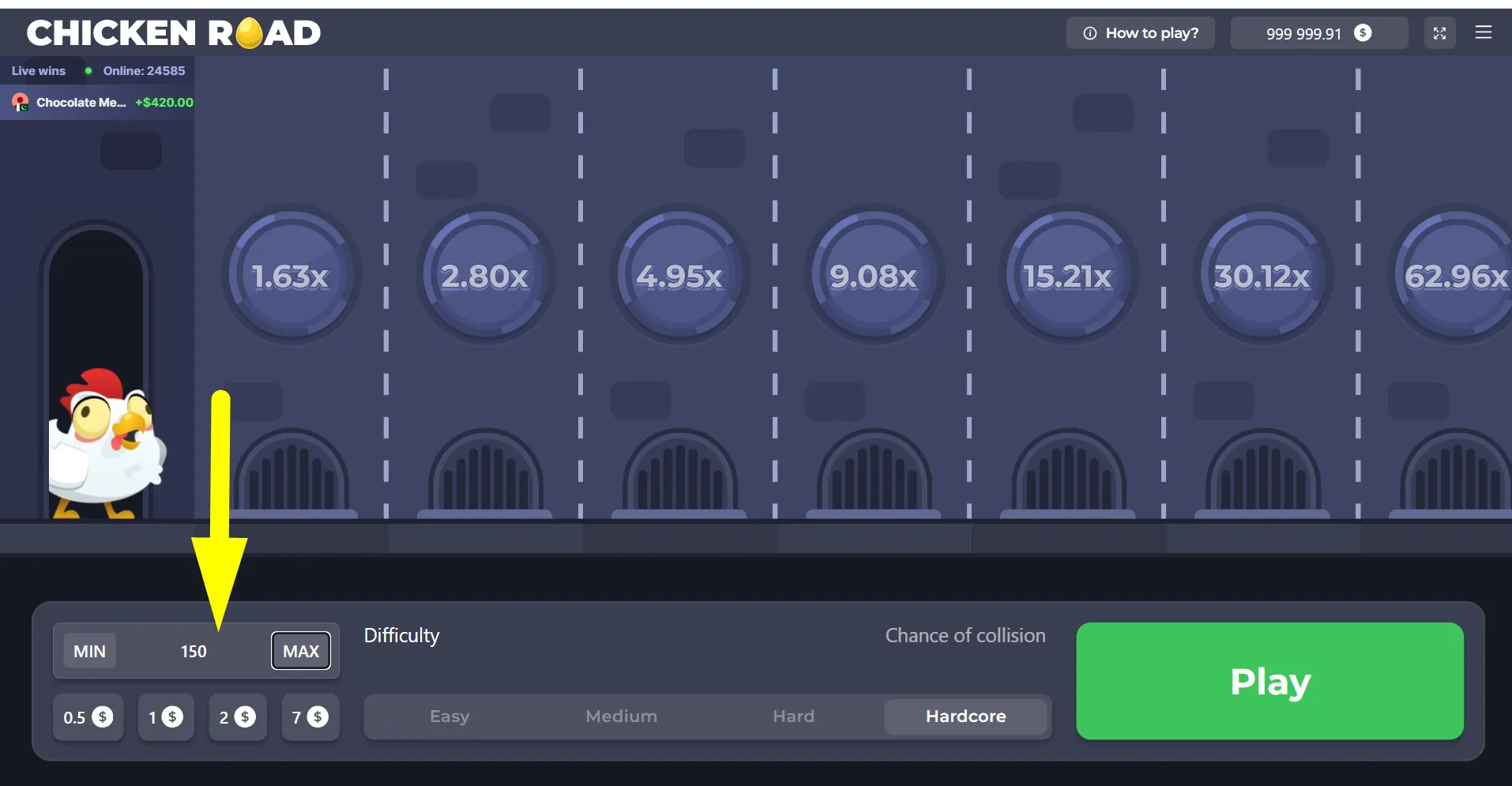1512x786 pixels.
Task: Click the 150 bet amount field
Action: pyautogui.click(x=194, y=651)
